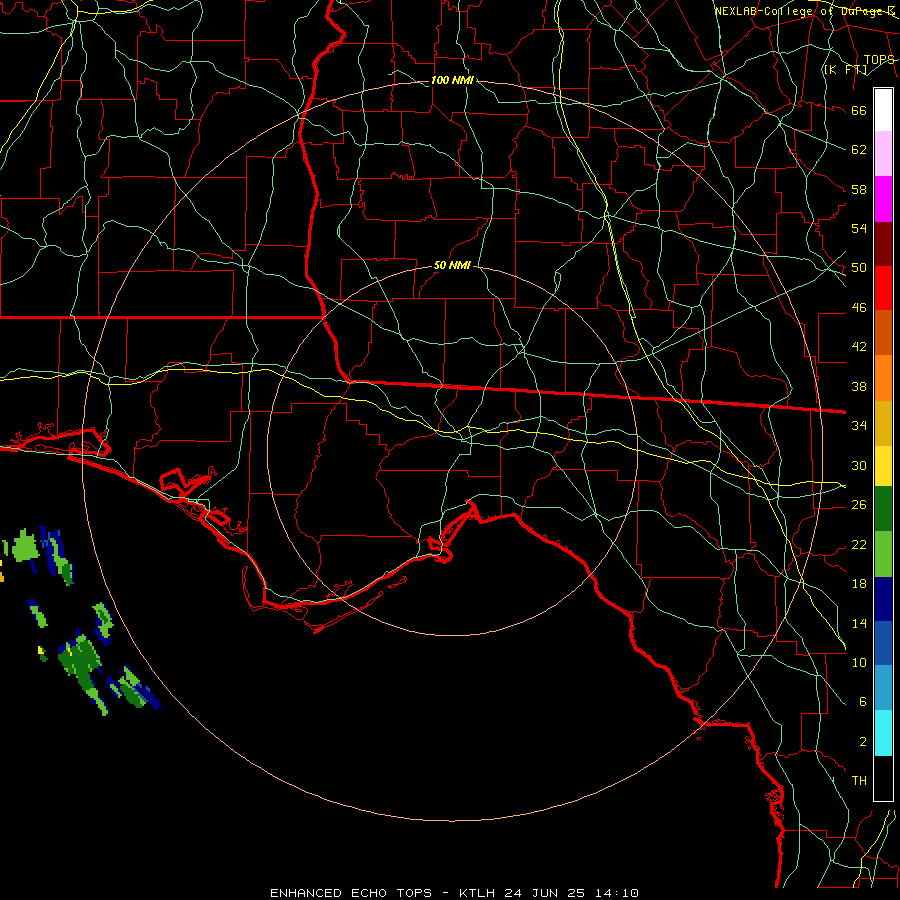
Task: Click the legend value 26
Action: pos(859,505)
